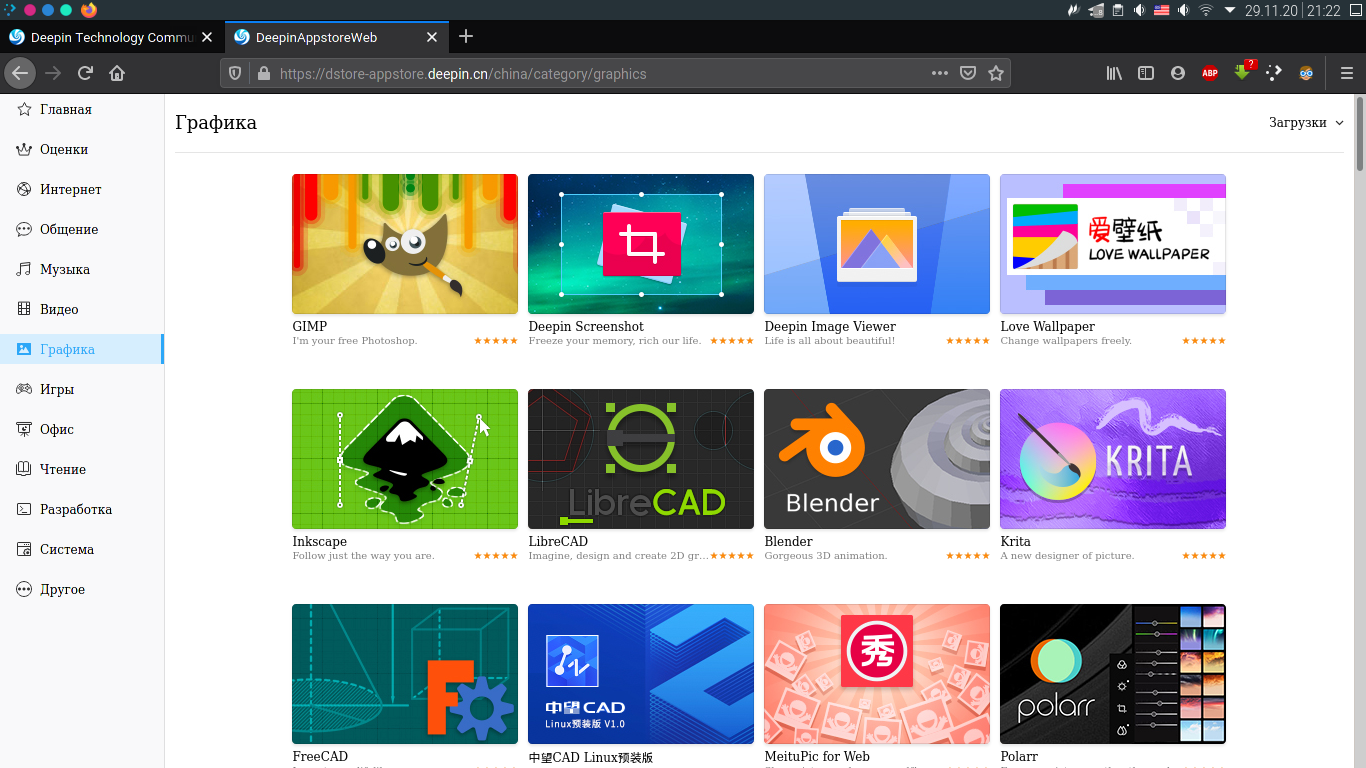Click the GIMP five-star rating

496,341
